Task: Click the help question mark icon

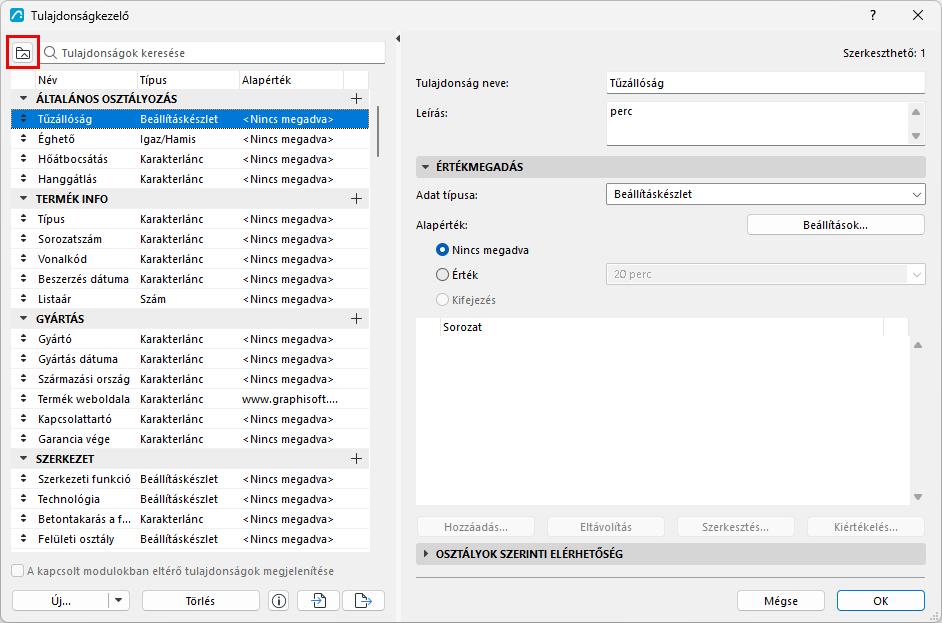Action: point(873,16)
